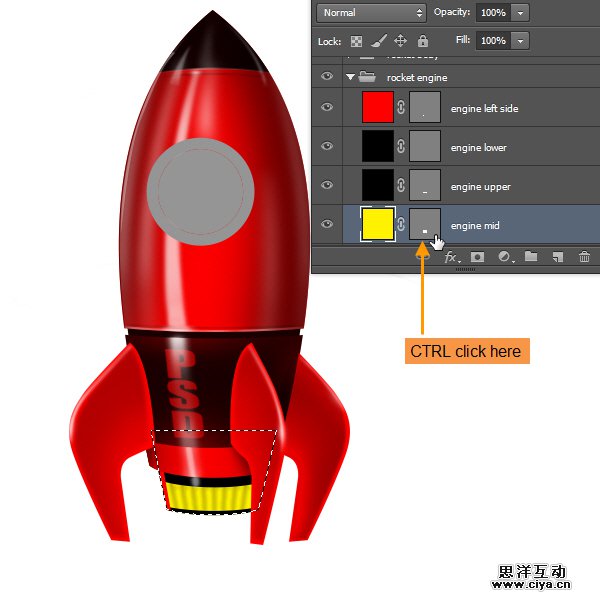
Task: Click the Opacity 100% value field
Action: click(x=493, y=13)
